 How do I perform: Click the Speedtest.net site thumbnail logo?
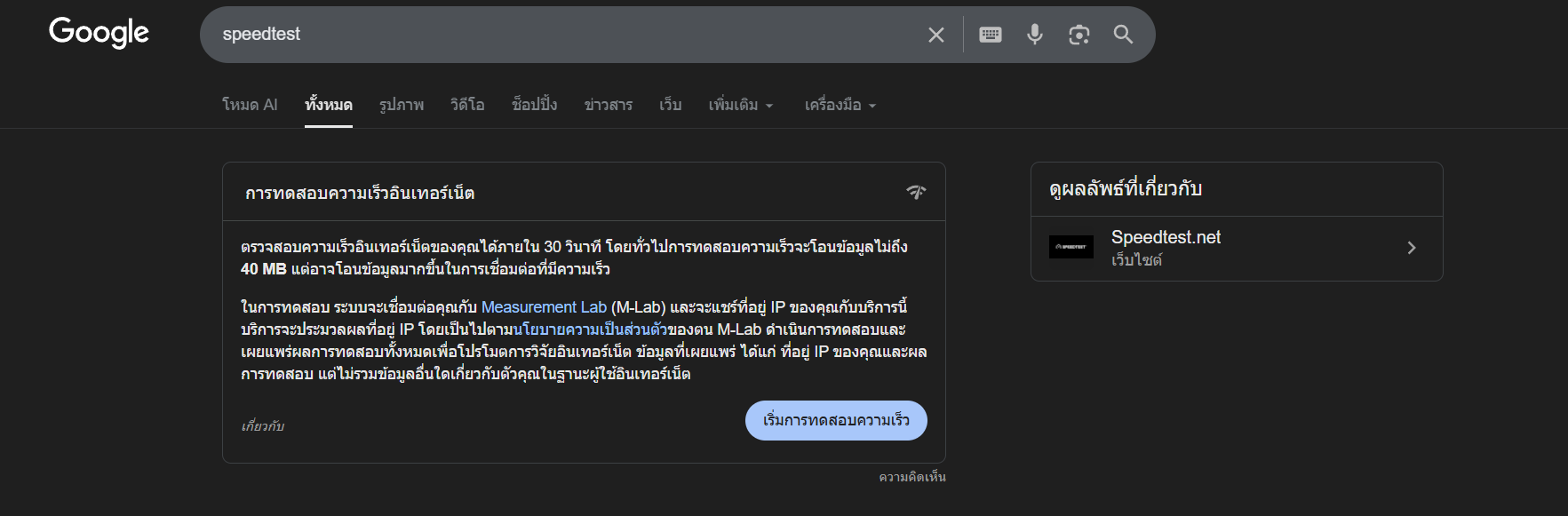click(1071, 247)
